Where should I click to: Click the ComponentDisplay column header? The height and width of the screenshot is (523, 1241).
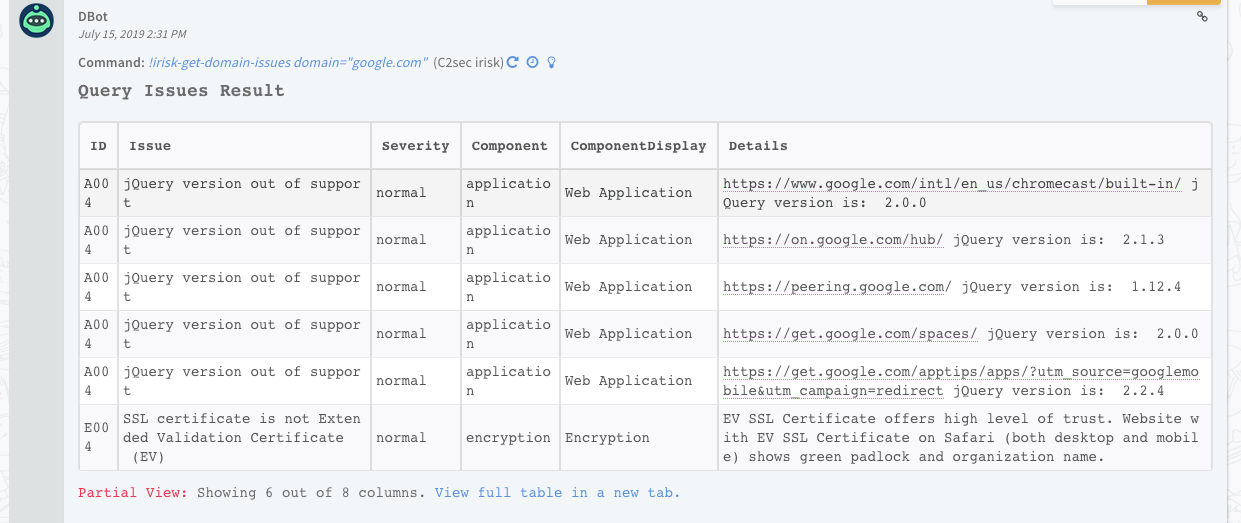[638, 146]
